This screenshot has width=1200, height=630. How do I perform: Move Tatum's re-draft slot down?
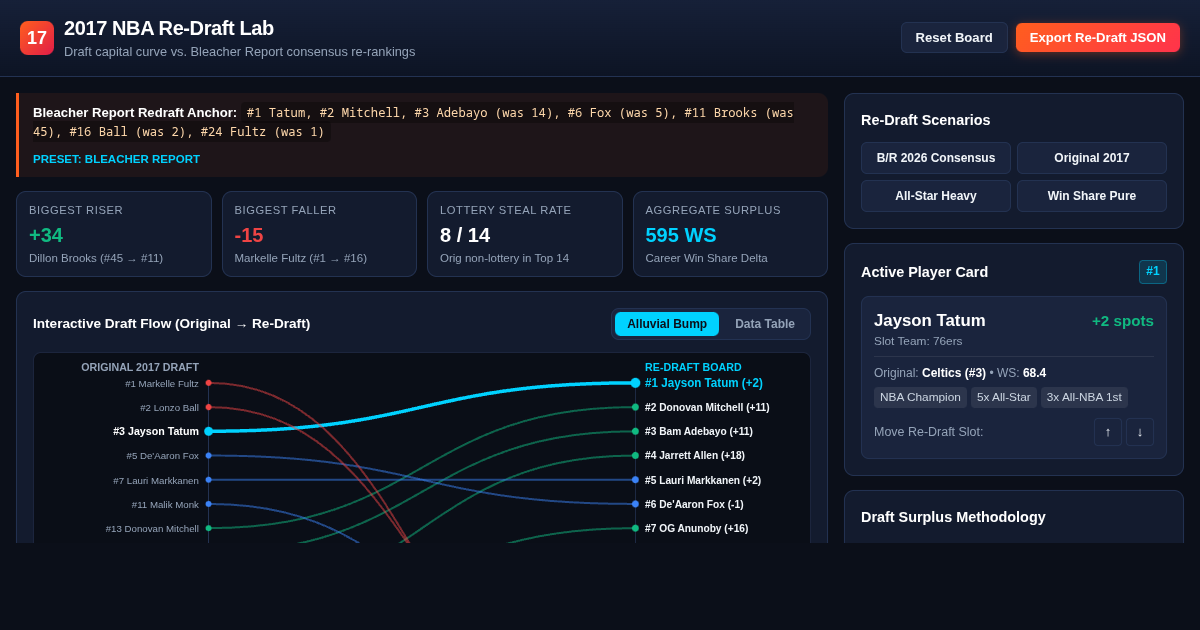(1140, 432)
